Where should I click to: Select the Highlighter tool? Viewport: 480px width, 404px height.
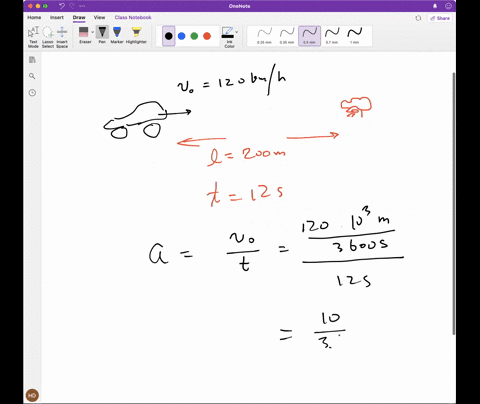tap(136, 35)
